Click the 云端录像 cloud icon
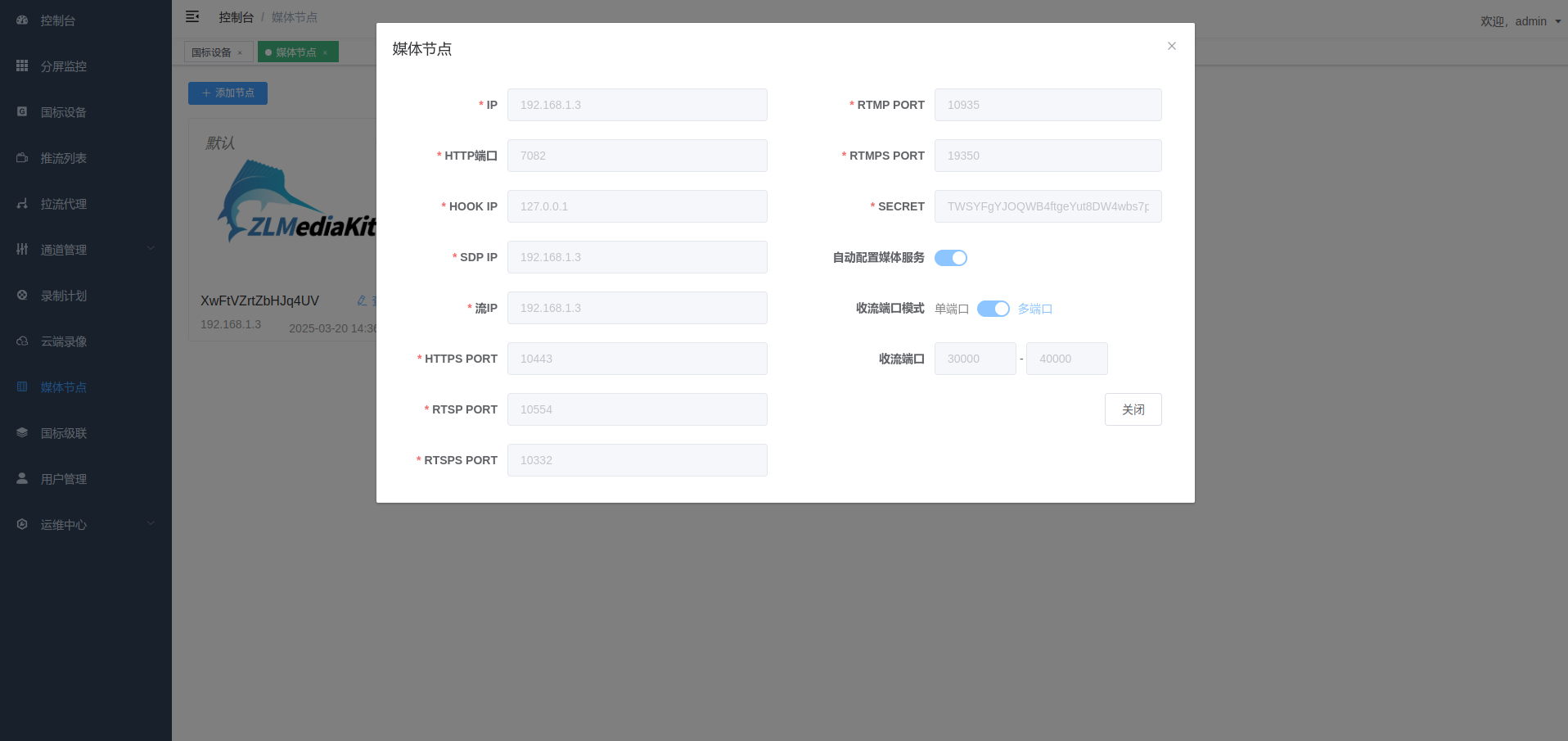1568x741 pixels. [22, 341]
